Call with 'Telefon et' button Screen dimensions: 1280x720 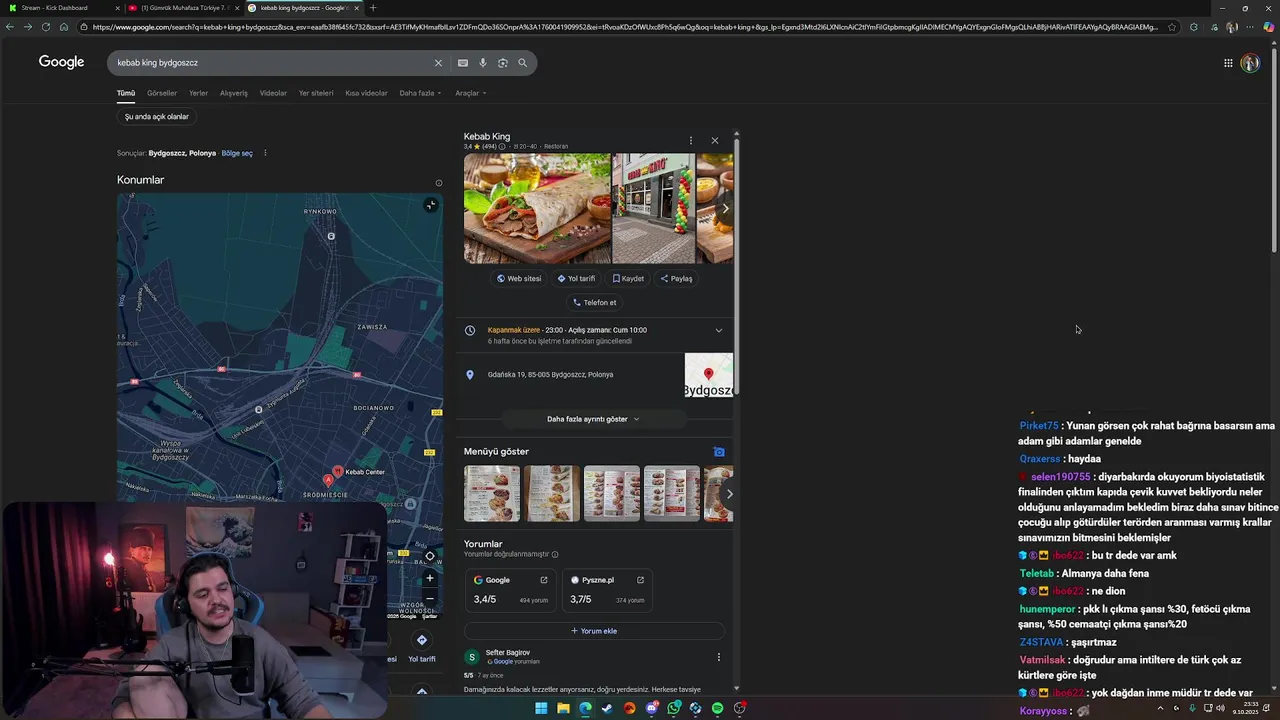[x=594, y=302]
